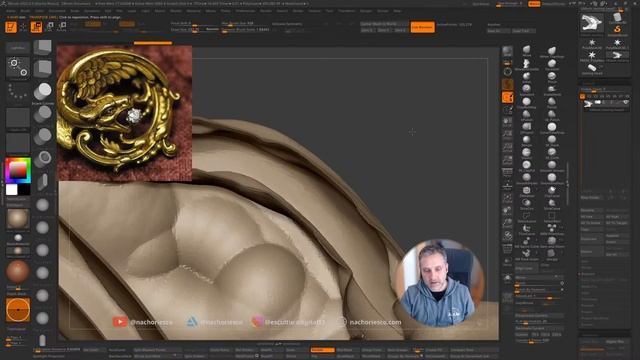Viewport: 640px width, 360px height.
Task: Adjust the See-through slider at top right
Action: coord(508,4)
